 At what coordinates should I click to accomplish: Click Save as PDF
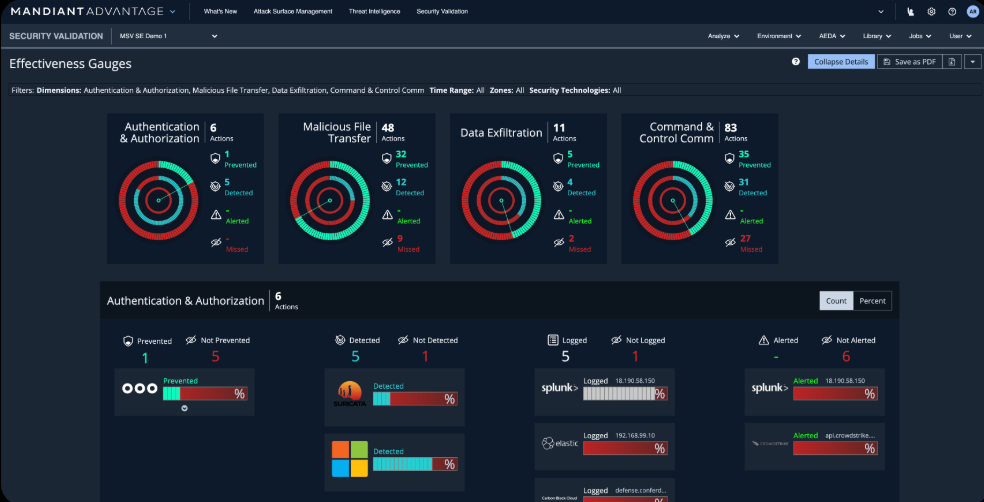point(909,61)
